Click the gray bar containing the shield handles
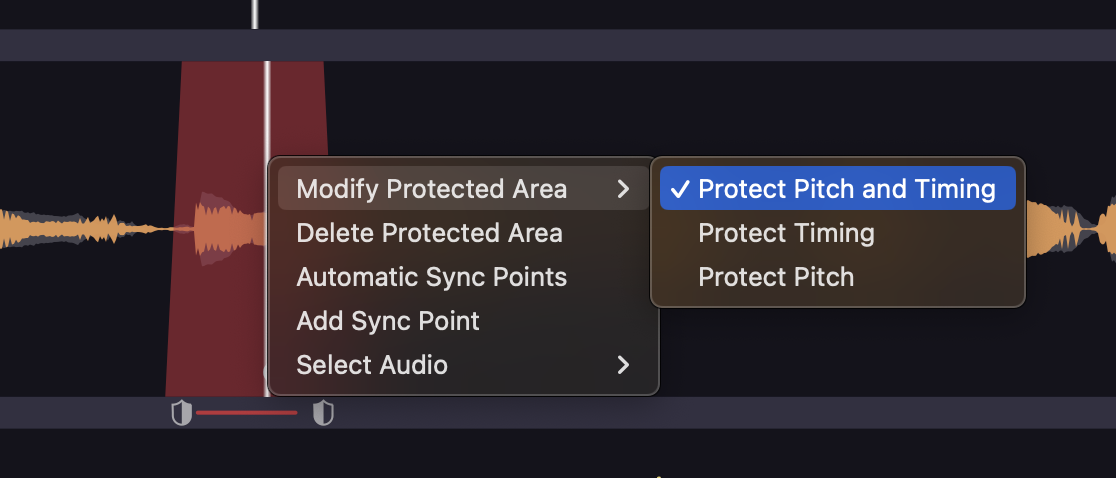 coord(700,413)
